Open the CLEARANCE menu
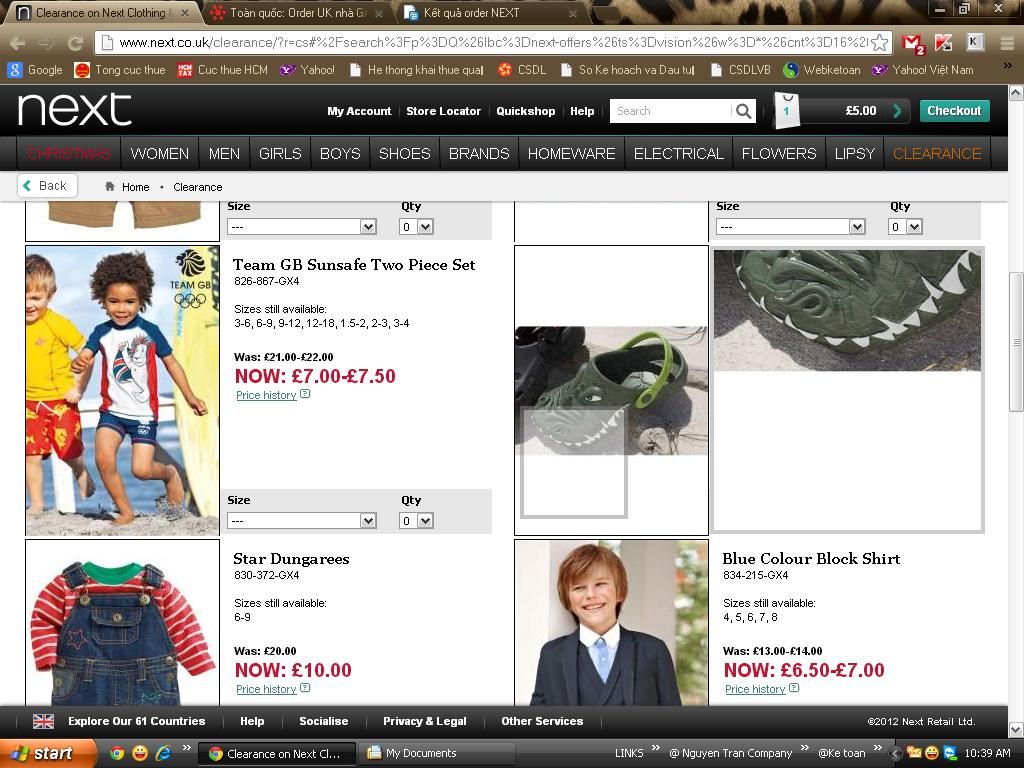Image resolution: width=1024 pixels, height=768 pixels. tap(937, 153)
